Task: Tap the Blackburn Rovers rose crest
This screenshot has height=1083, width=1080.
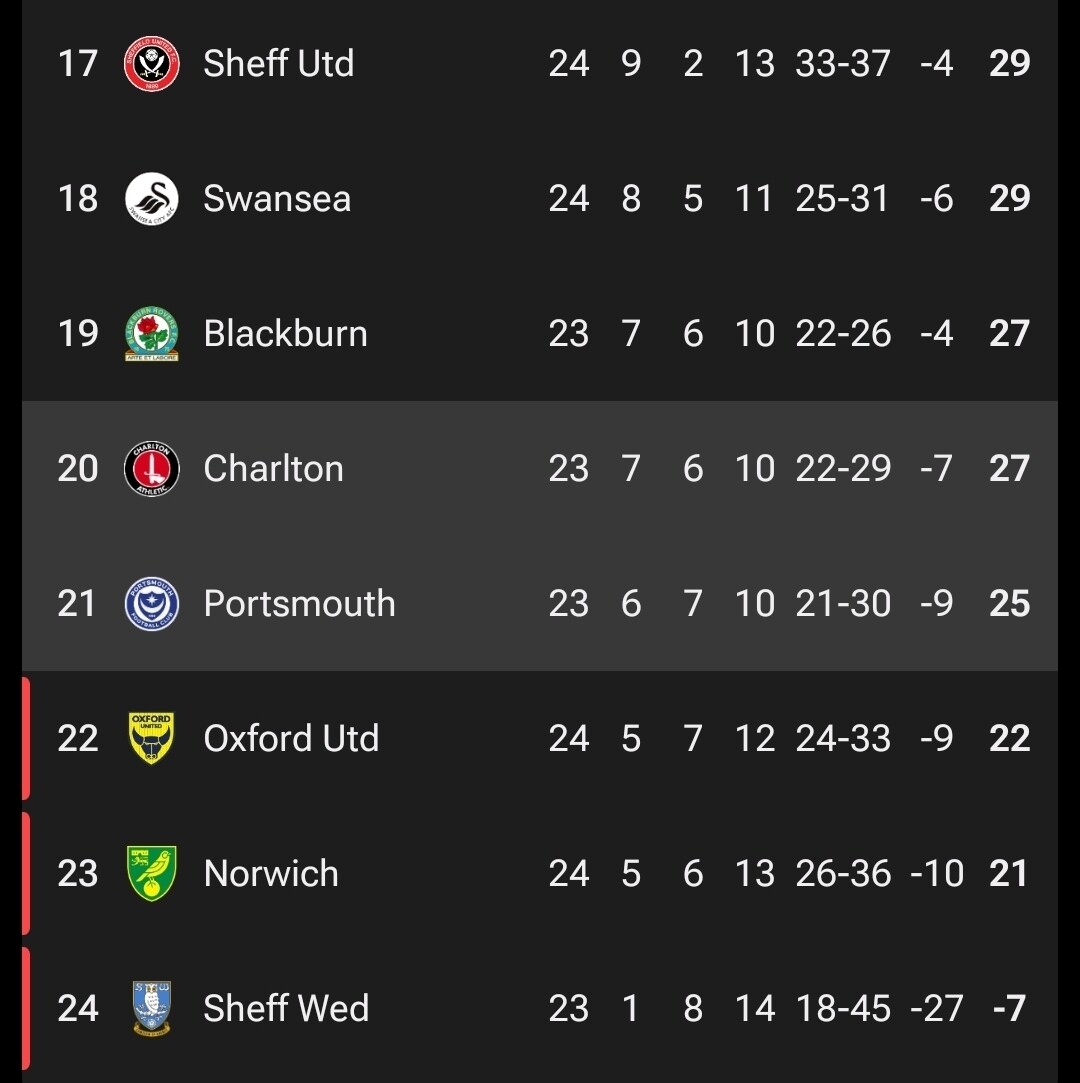Action: 152,334
